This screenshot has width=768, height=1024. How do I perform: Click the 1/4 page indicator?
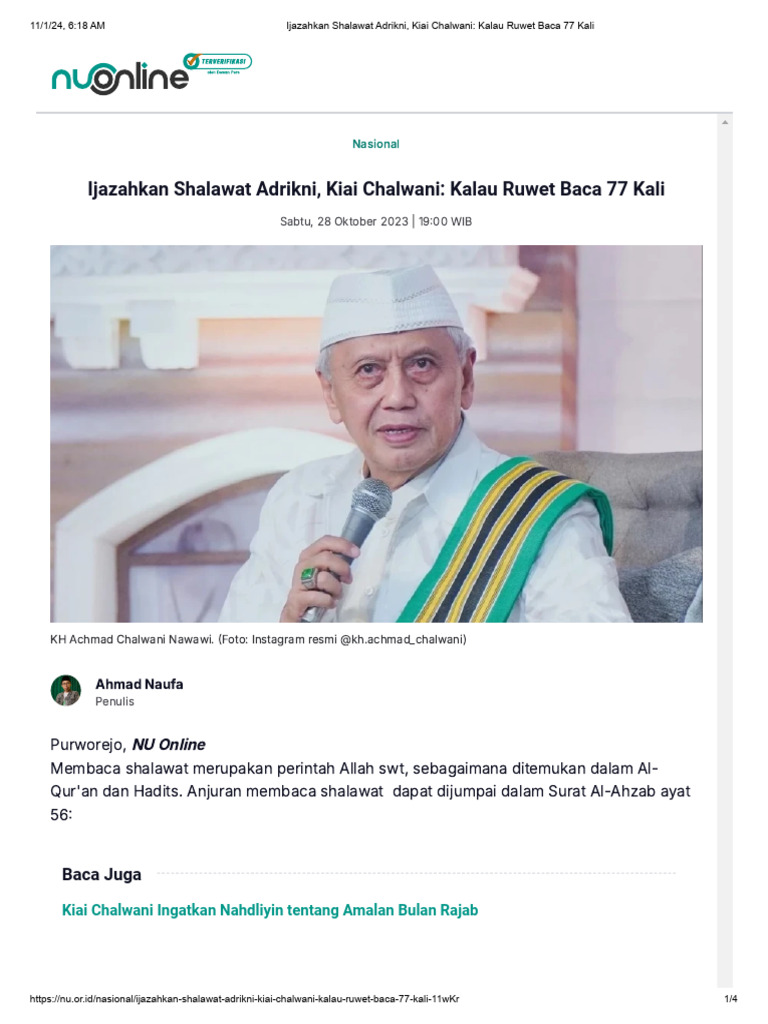[730, 999]
